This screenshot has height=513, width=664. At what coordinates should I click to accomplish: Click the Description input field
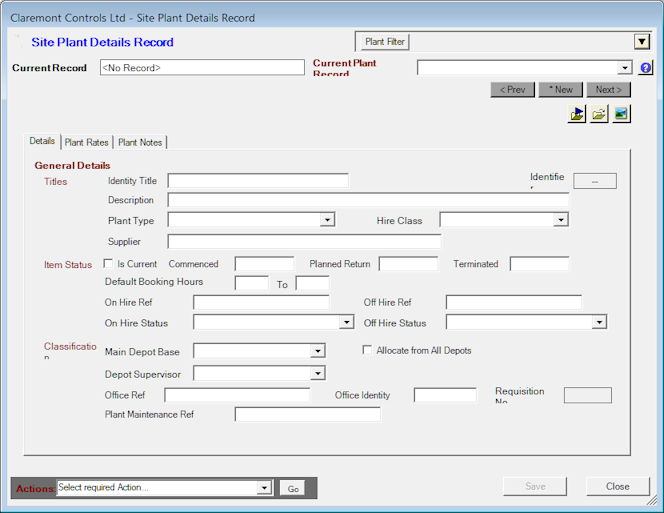[368, 200]
